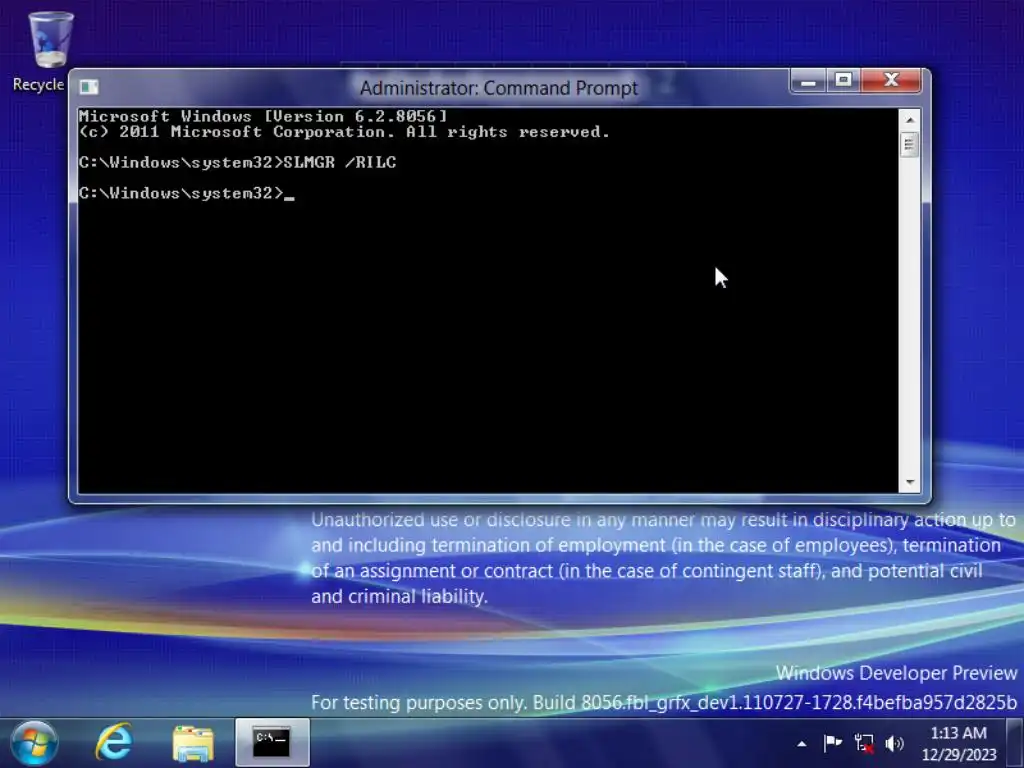Launch Internet Explorer from the taskbar

pyautogui.click(x=114, y=742)
